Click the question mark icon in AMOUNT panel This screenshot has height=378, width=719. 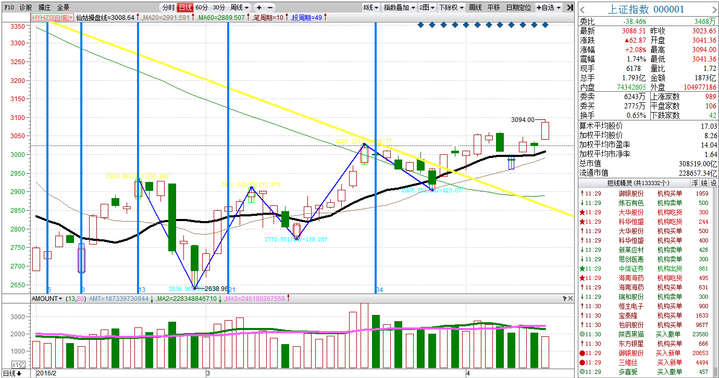point(564,299)
